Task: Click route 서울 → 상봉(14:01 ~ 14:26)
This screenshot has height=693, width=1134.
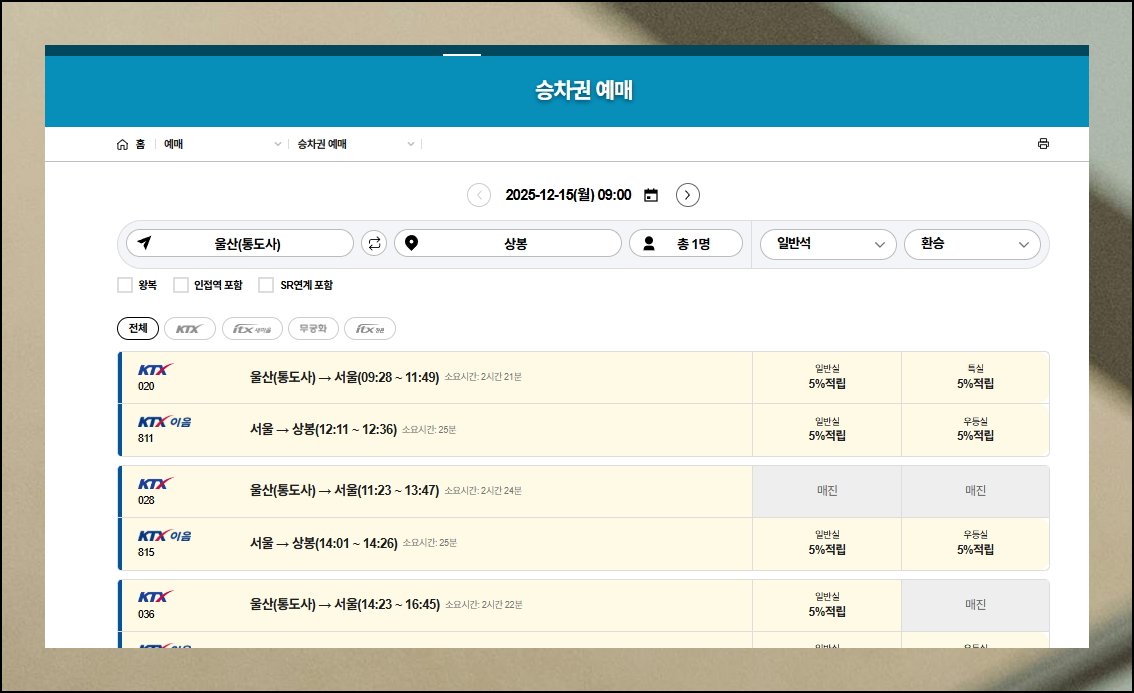Action: (324, 543)
